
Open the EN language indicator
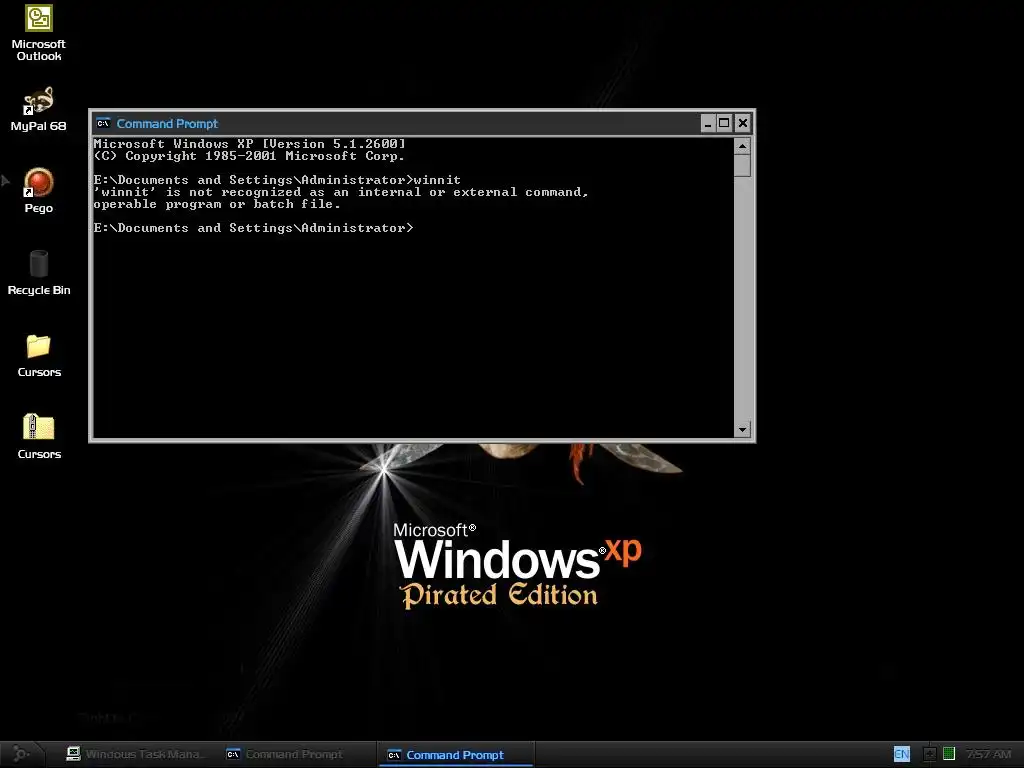point(901,754)
